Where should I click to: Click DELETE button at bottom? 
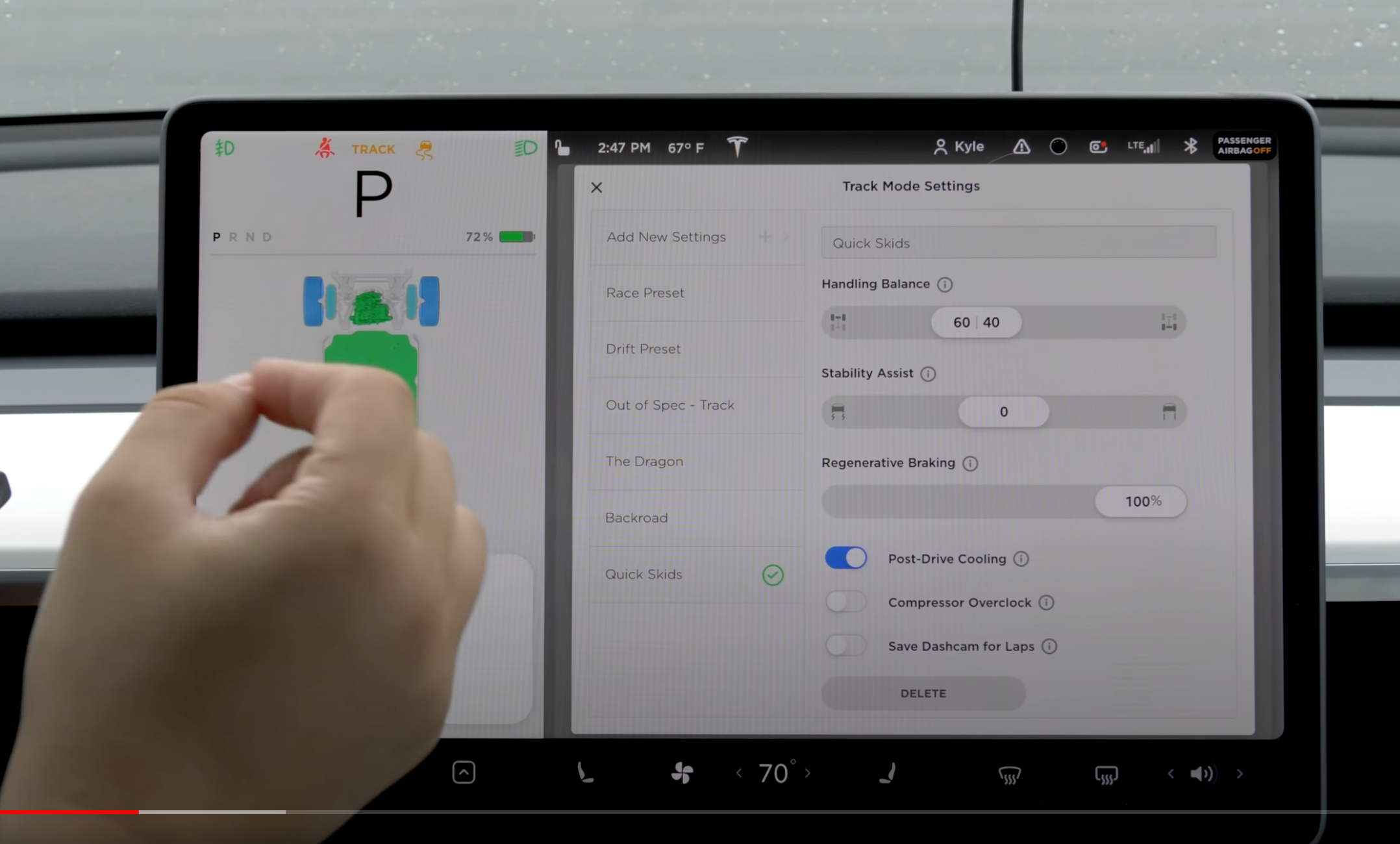tap(922, 693)
